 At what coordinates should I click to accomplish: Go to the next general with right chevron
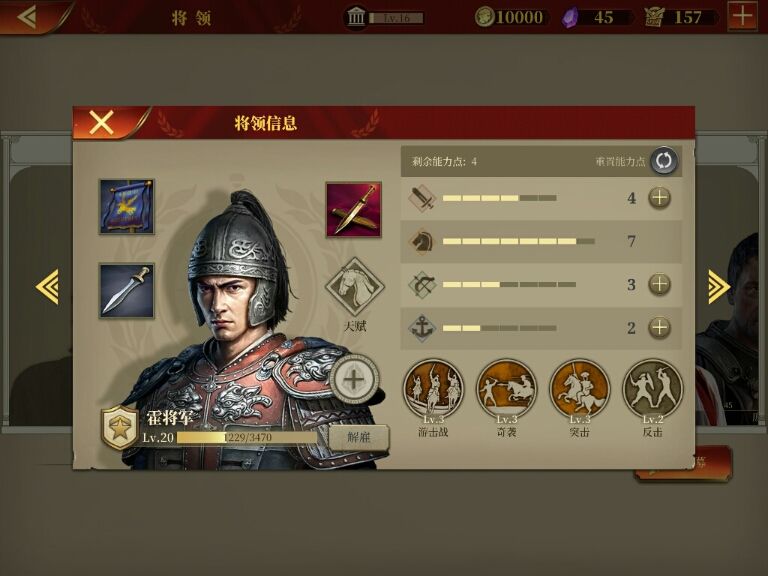click(x=719, y=287)
